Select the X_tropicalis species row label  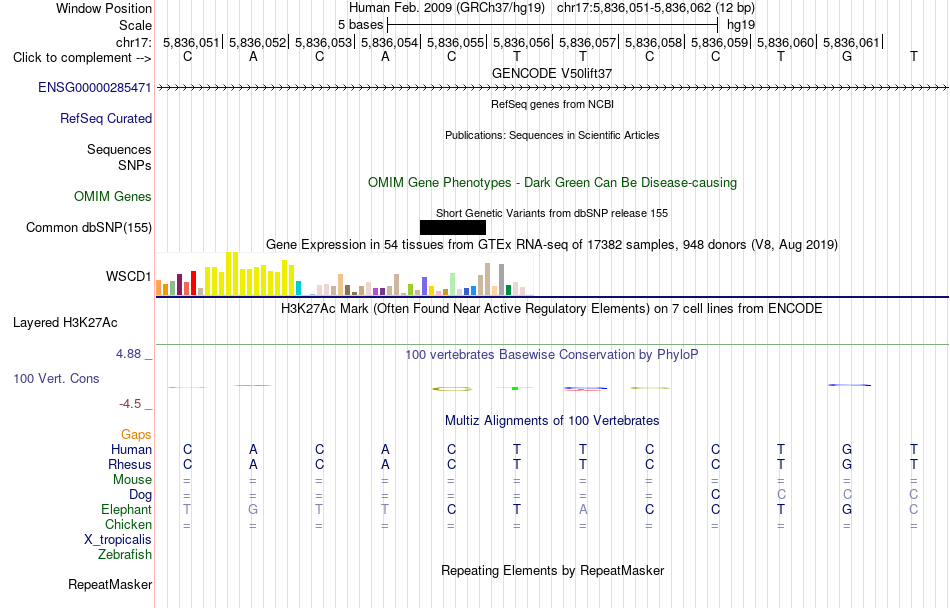[x=118, y=540]
